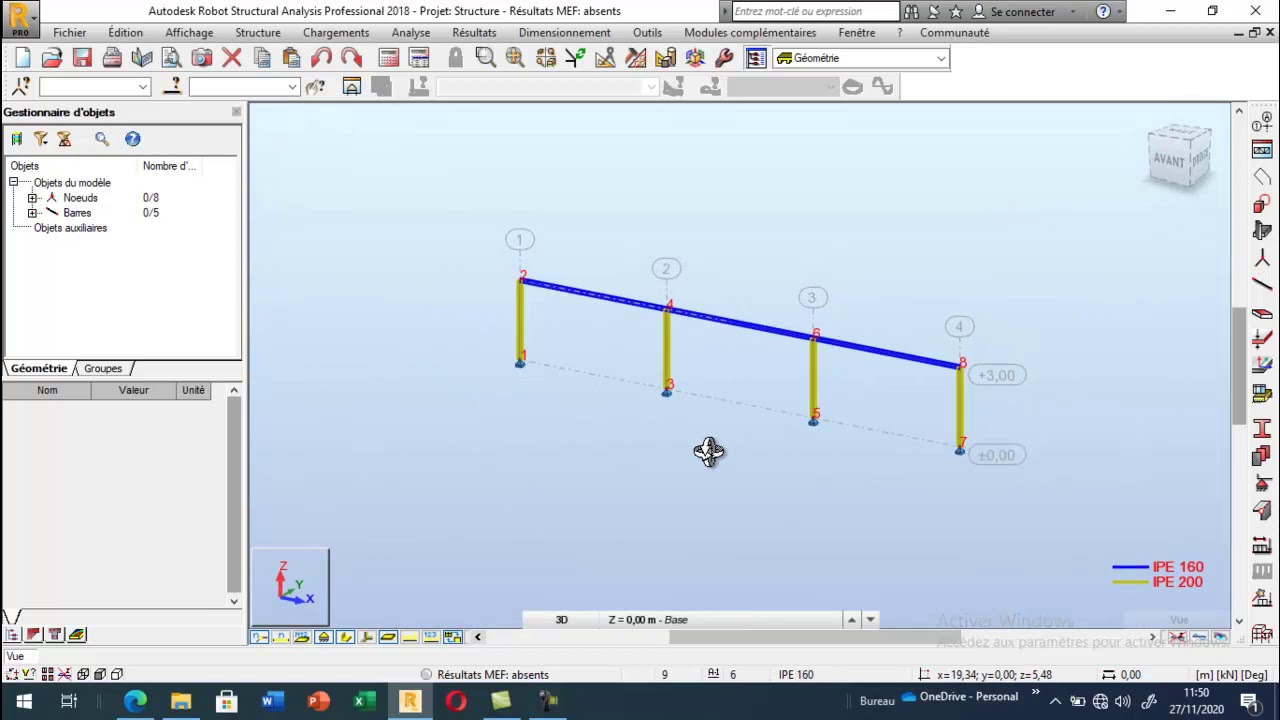Close the Gestionnaire d'objets panel
Image resolution: width=1280 pixels, height=720 pixels.
pos(236,112)
